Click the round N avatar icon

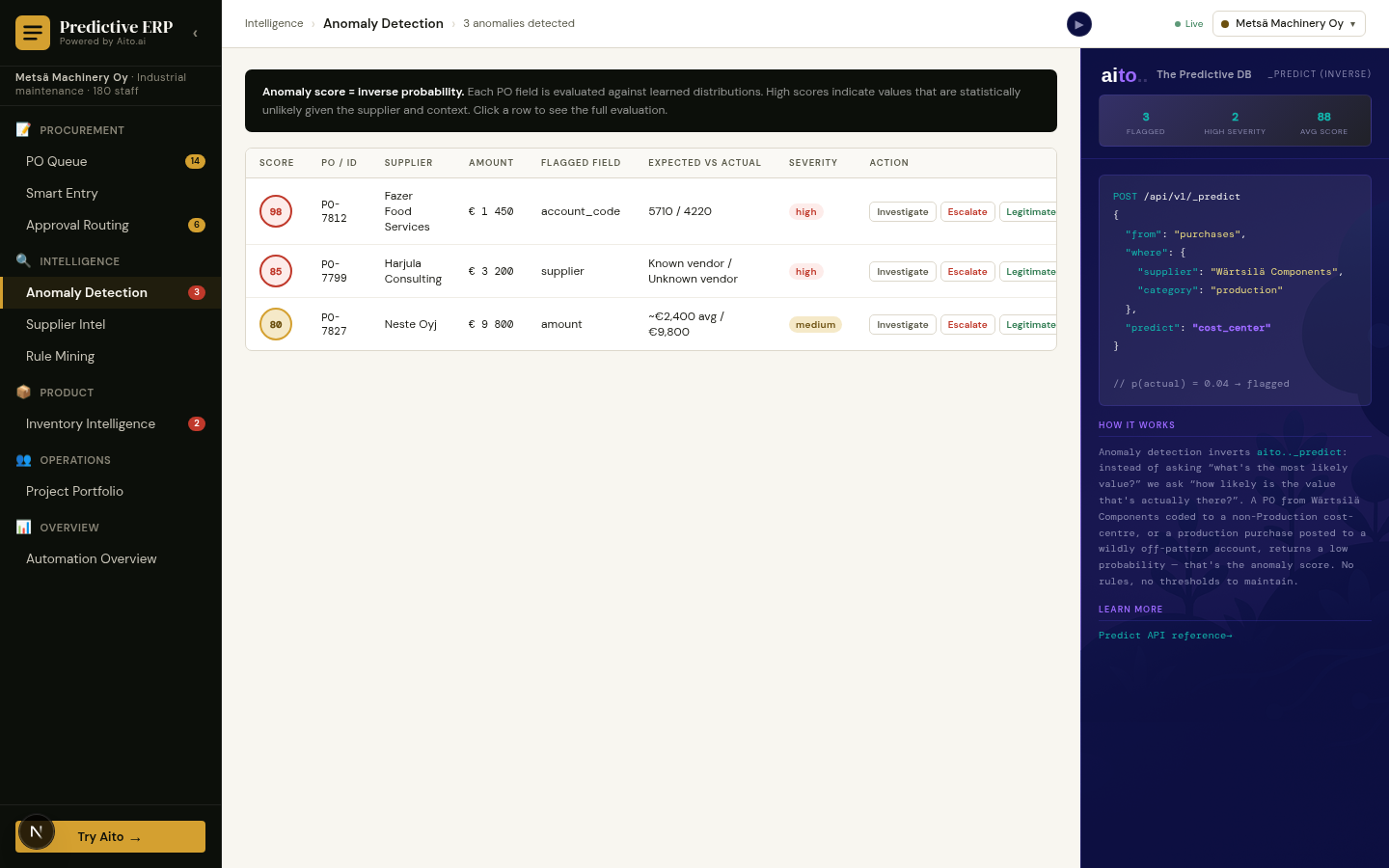(x=37, y=831)
